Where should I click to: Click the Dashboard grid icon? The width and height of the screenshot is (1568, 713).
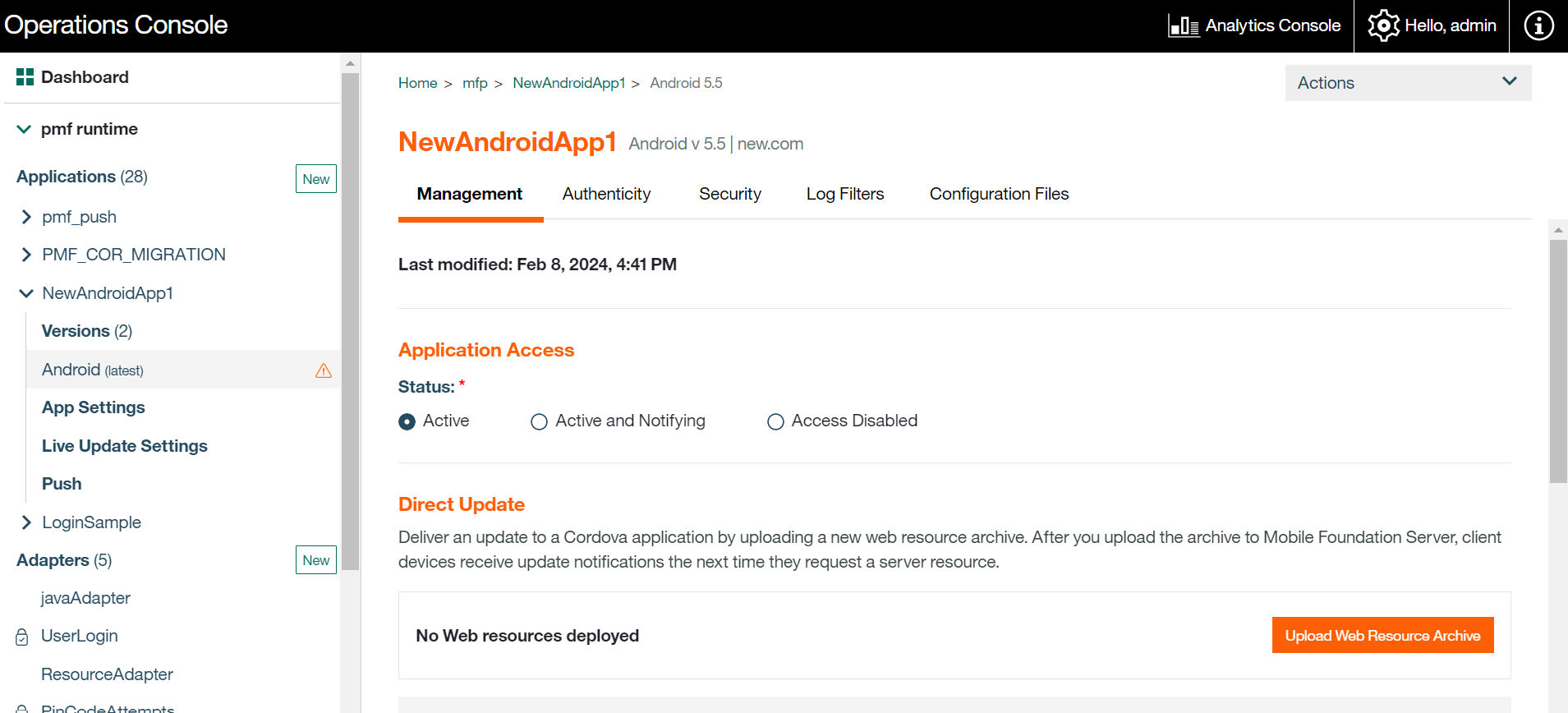pos(25,77)
